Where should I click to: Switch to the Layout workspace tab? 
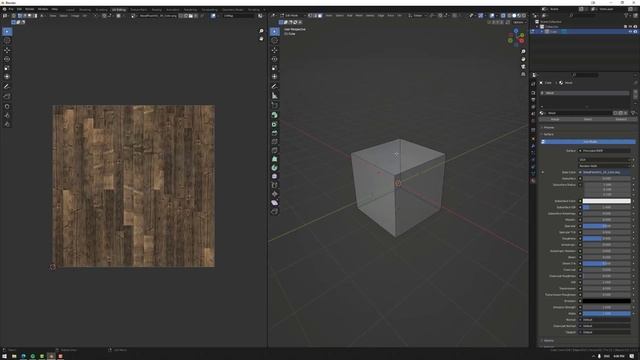[70, 9]
